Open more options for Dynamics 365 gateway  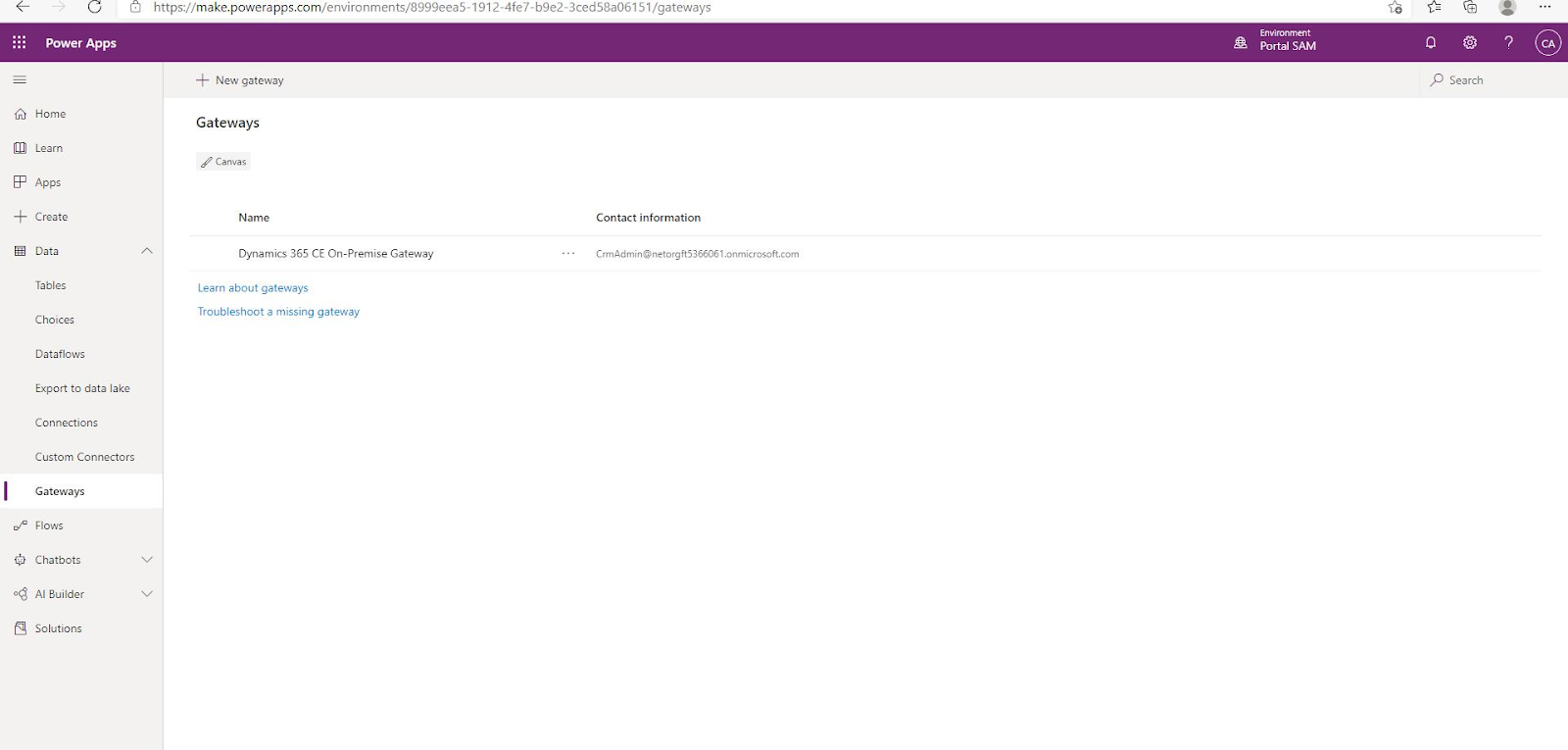[568, 254]
